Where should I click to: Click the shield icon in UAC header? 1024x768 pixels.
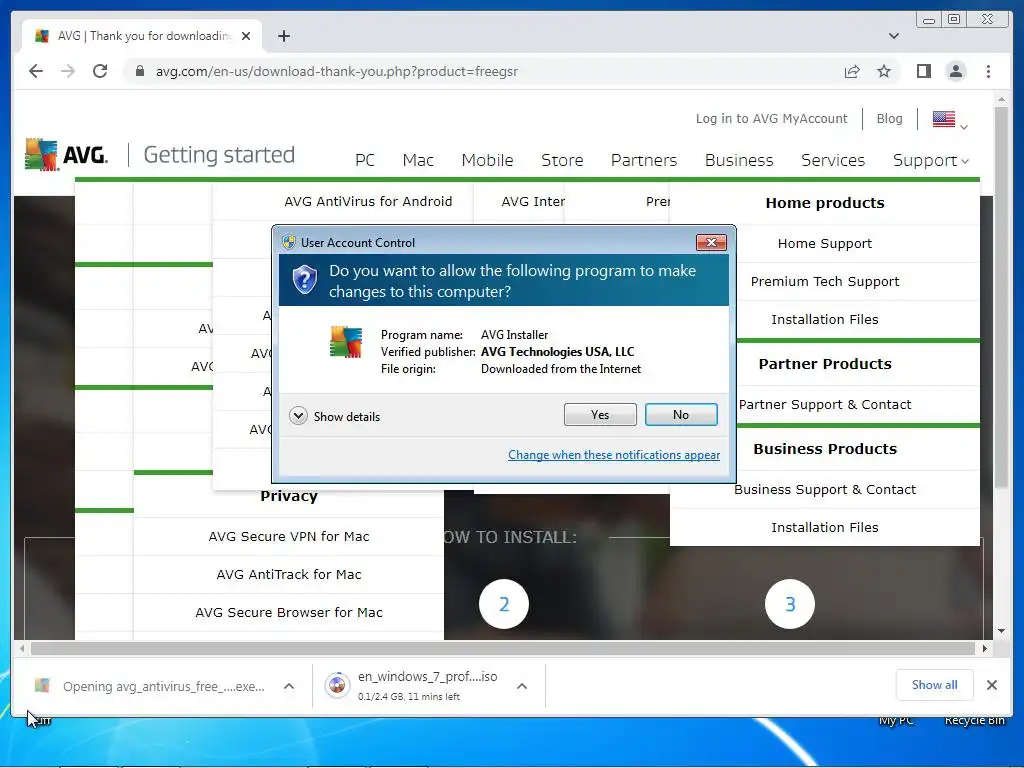coord(304,280)
